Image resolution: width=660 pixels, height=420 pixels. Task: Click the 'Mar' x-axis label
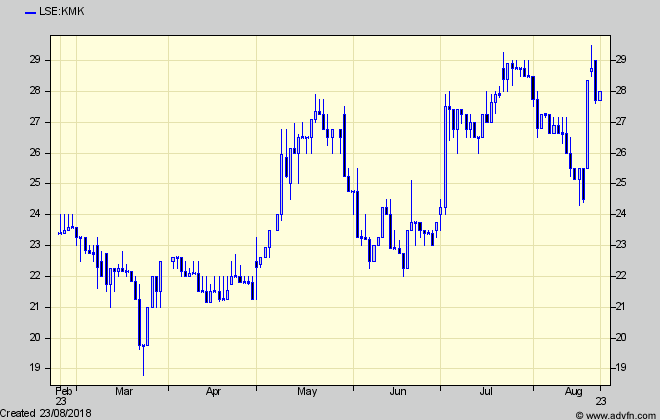pos(124,391)
